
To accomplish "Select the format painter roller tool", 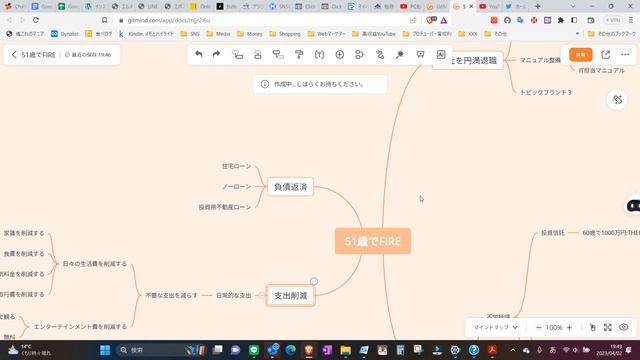I will (299, 54).
